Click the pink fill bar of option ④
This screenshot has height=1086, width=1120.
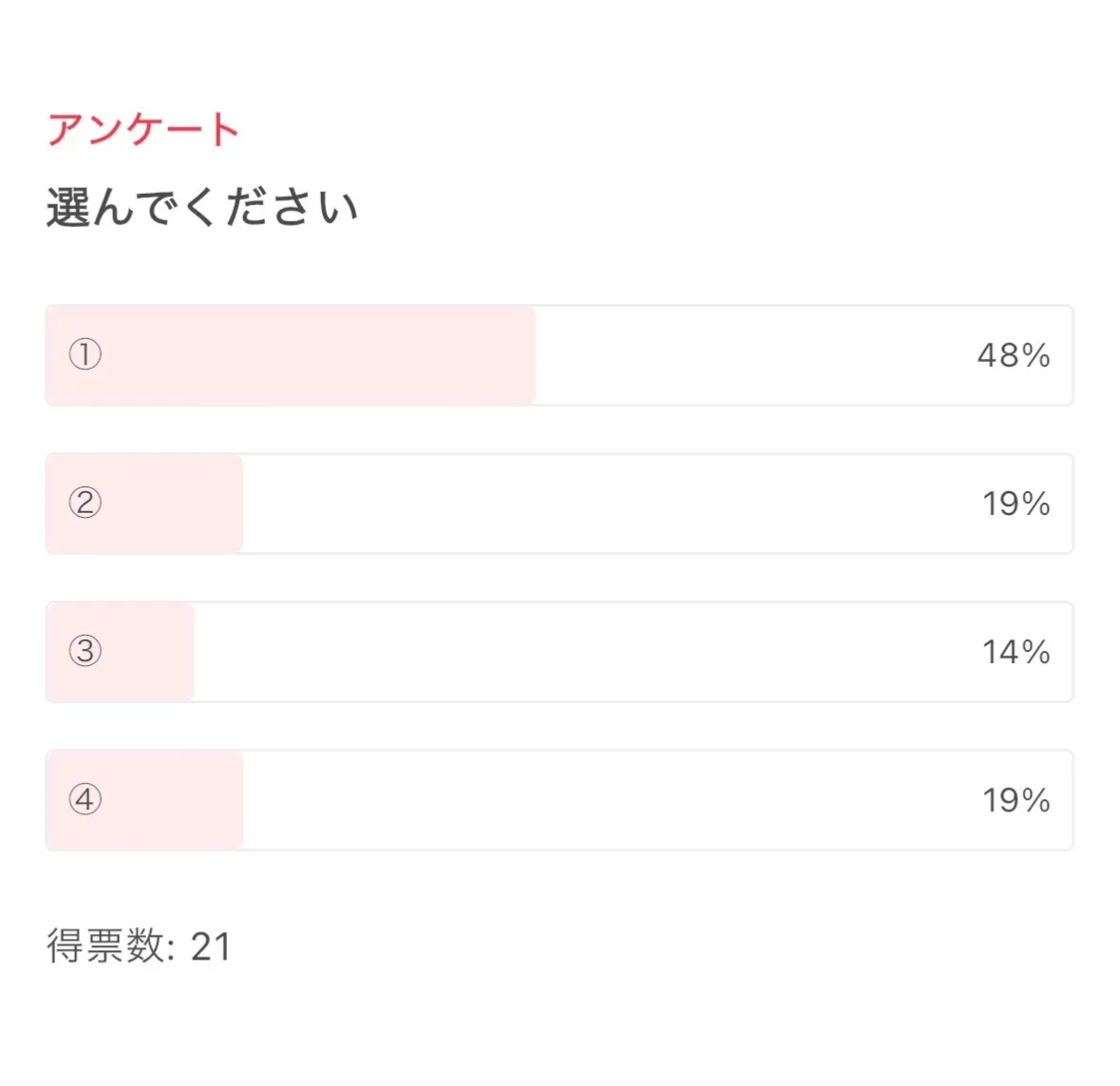171,800
